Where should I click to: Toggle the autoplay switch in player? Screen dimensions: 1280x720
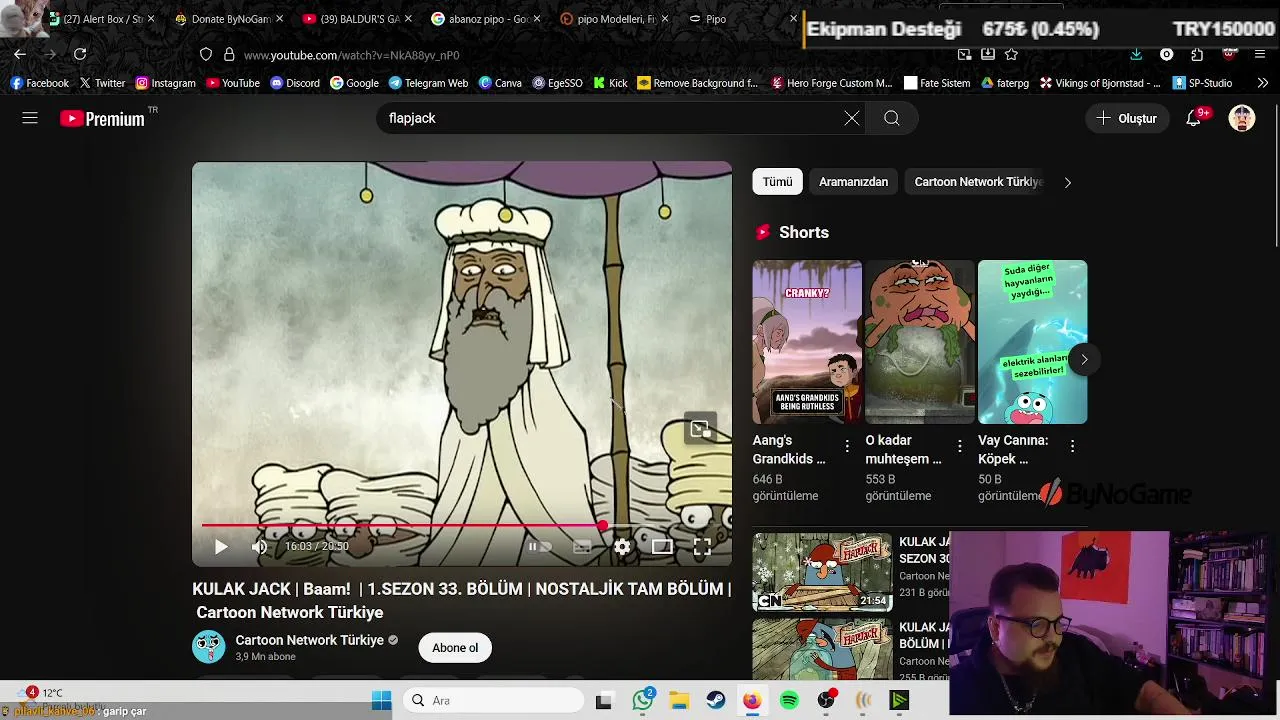540,546
